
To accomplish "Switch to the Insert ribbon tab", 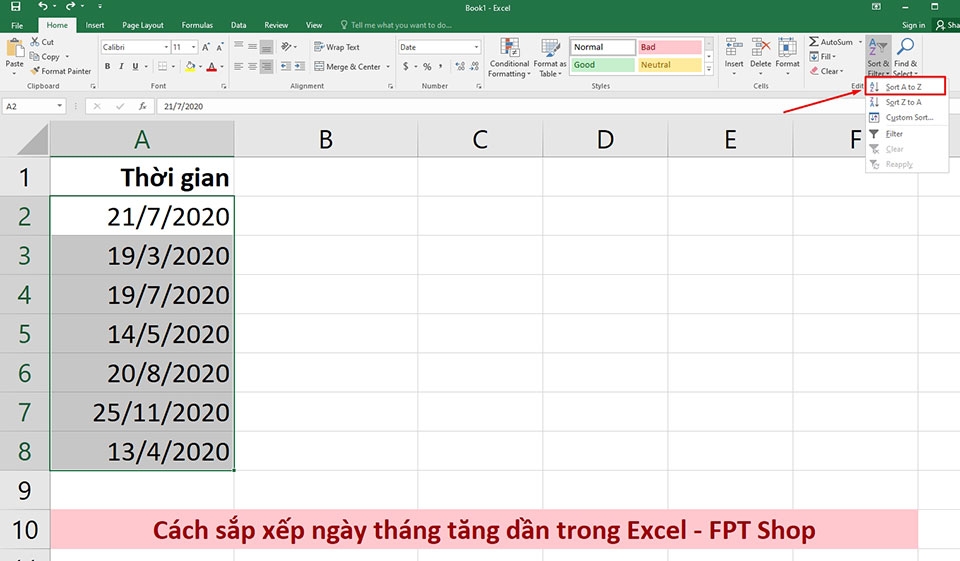I will pyautogui.click(x=94, y=25).
